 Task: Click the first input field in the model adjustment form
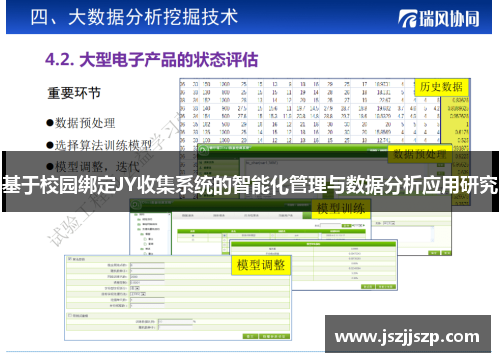(x=147, y=265)
